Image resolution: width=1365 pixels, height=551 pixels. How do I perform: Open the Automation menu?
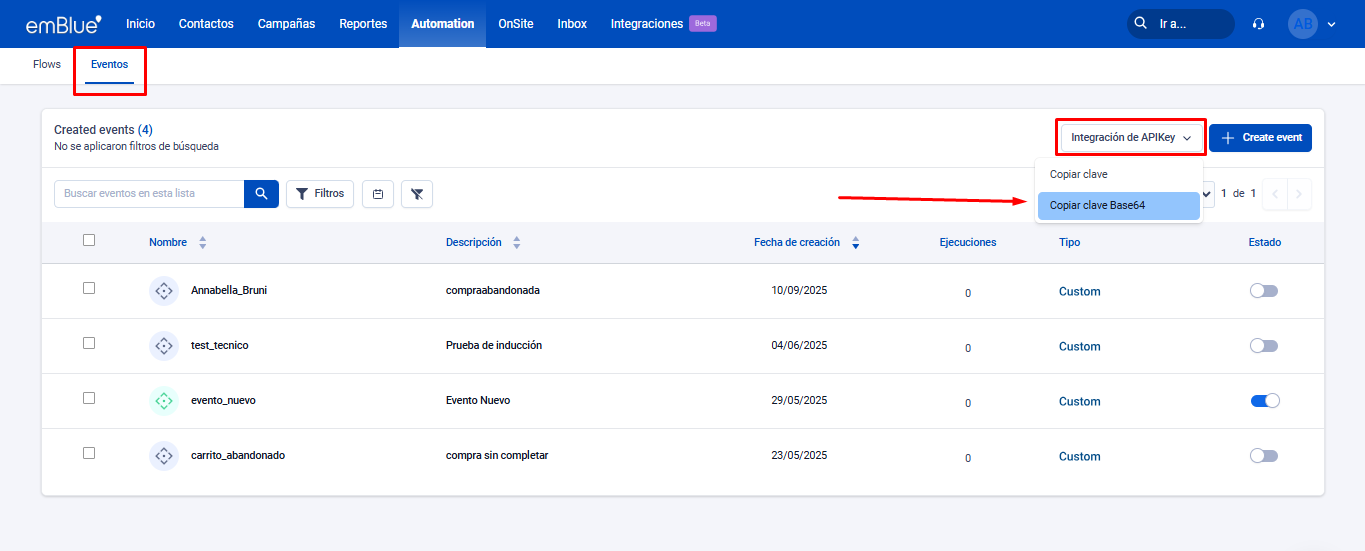(443, 24)
